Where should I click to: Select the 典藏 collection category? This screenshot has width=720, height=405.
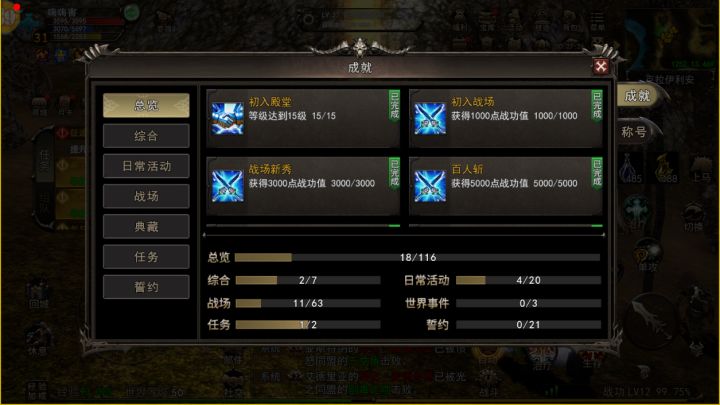coord(146,226)
